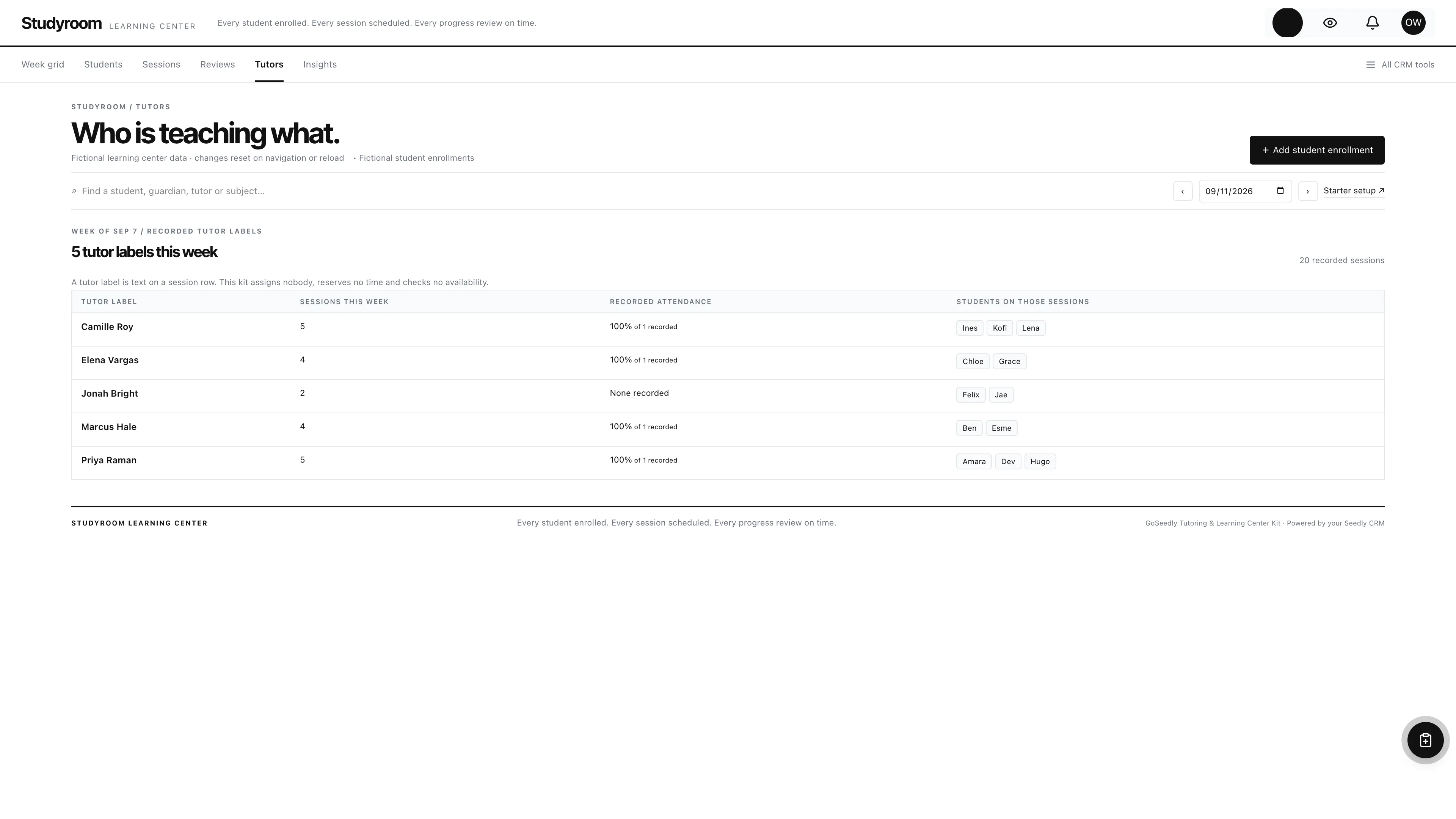Switch to the Week grid tab
The height and width of the screenshot is (819, 1456).
point(43,65)
